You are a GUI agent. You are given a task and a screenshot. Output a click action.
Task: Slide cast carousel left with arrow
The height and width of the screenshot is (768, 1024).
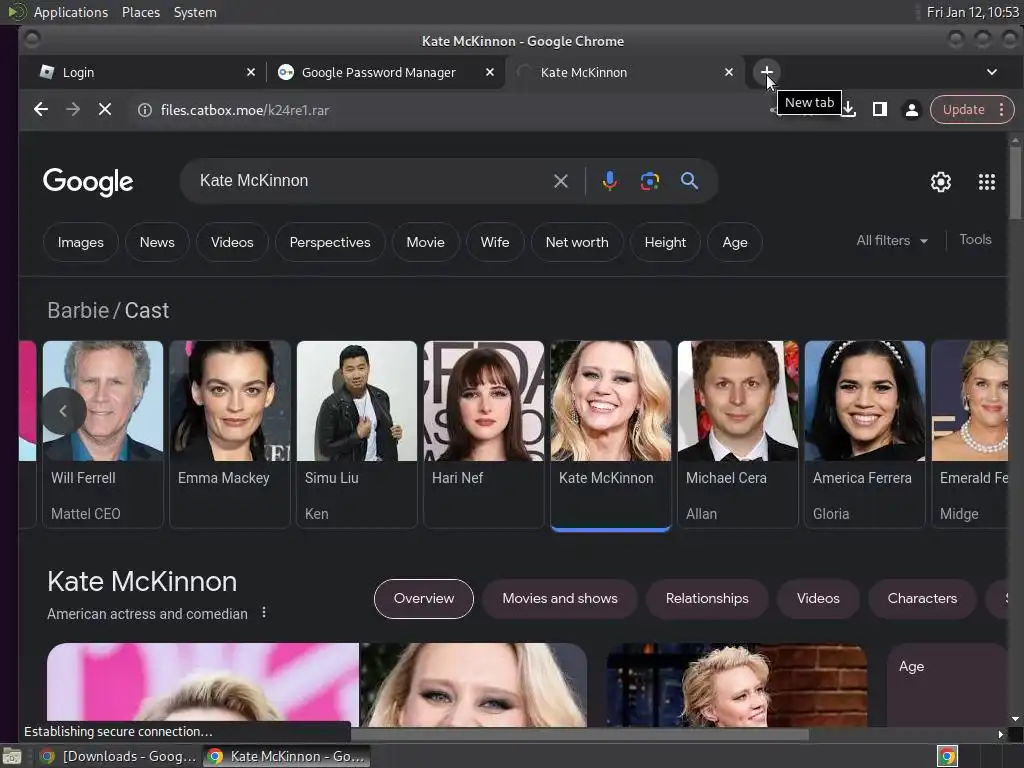coord(63,411)
